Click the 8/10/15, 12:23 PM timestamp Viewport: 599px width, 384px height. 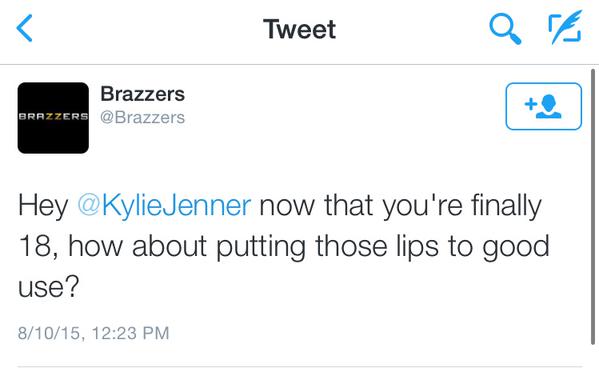click(93, 333)
